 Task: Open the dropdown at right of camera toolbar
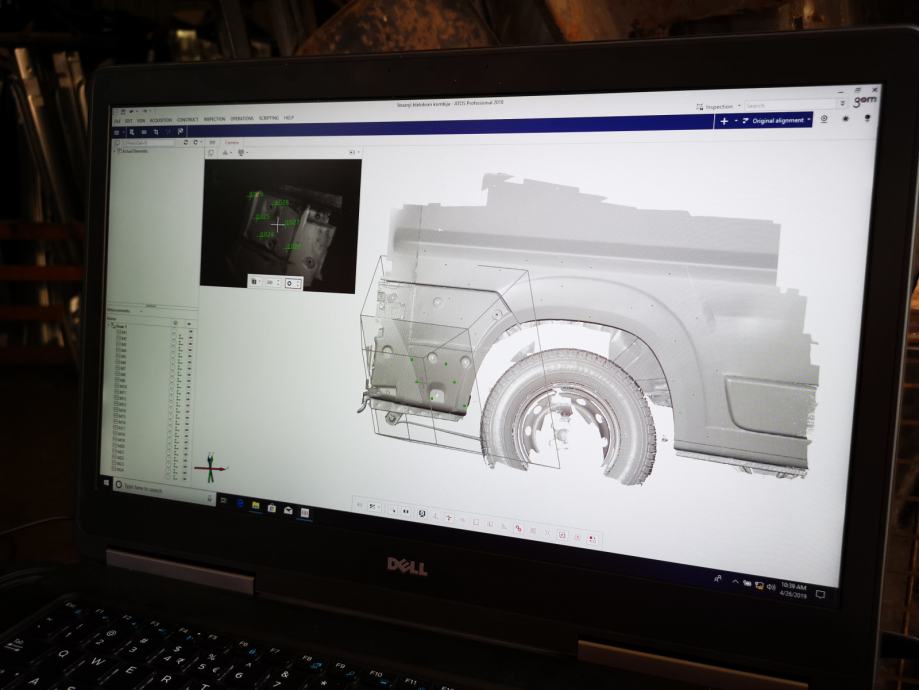coord(355,152)
